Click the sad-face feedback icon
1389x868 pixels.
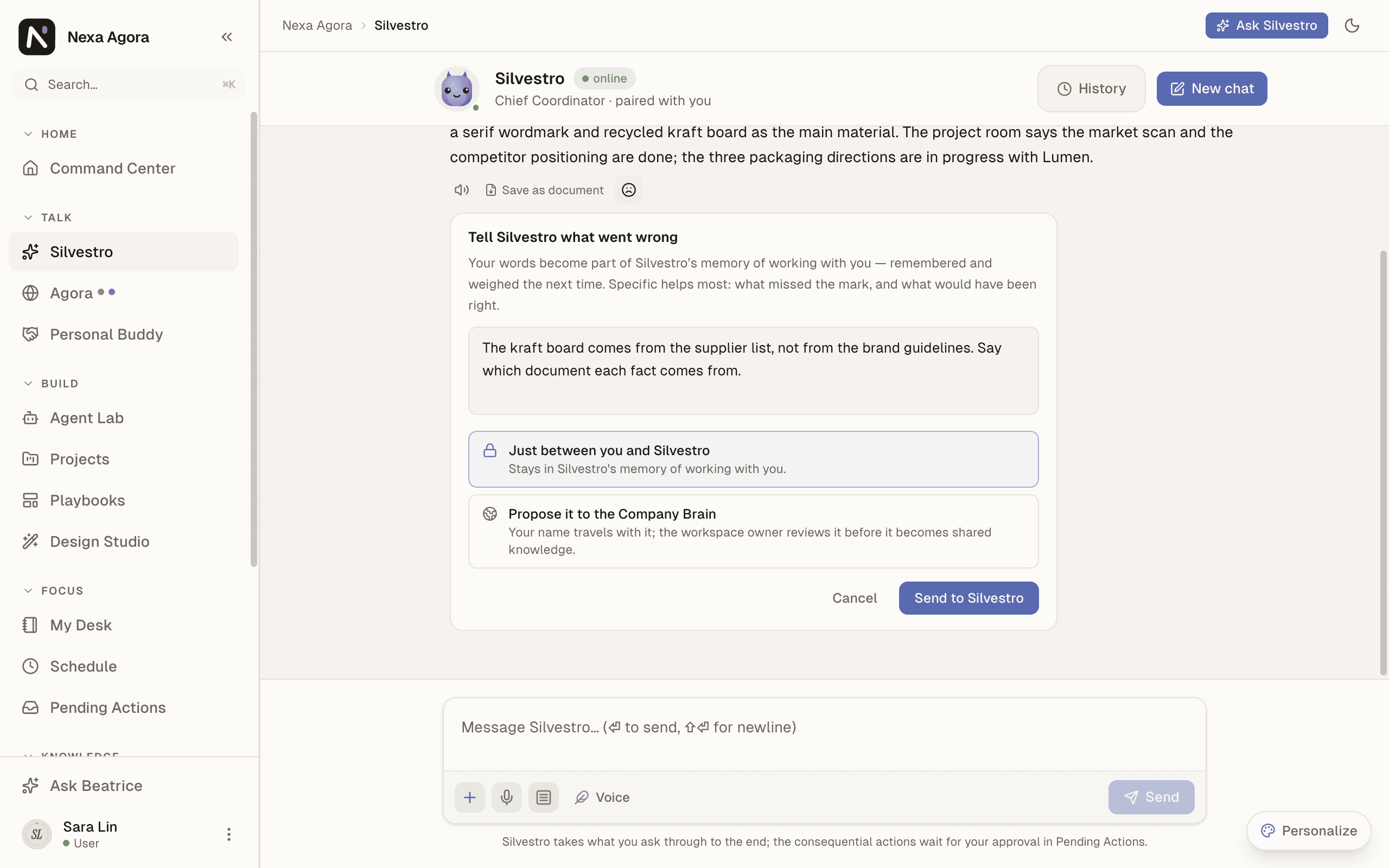pyautogui.click(x=628, y=190)
